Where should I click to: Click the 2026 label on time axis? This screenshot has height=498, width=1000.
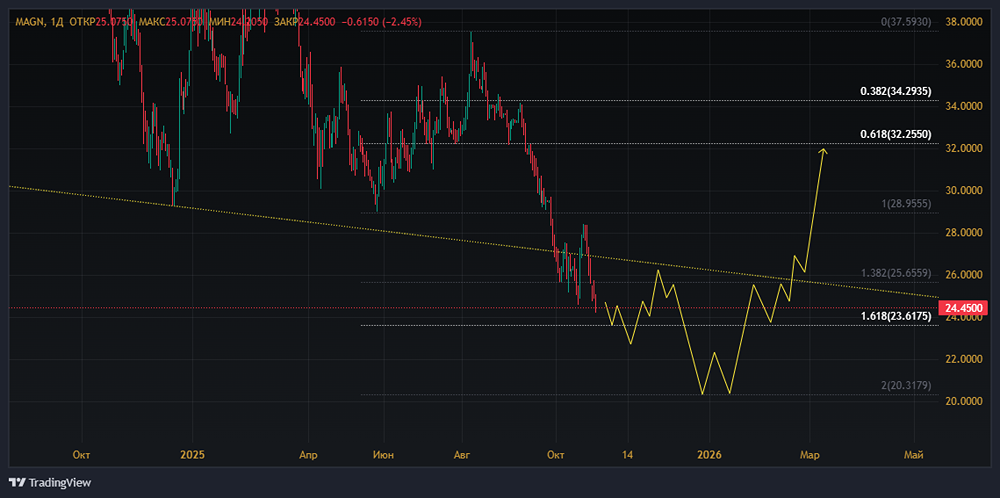point(709,455)
